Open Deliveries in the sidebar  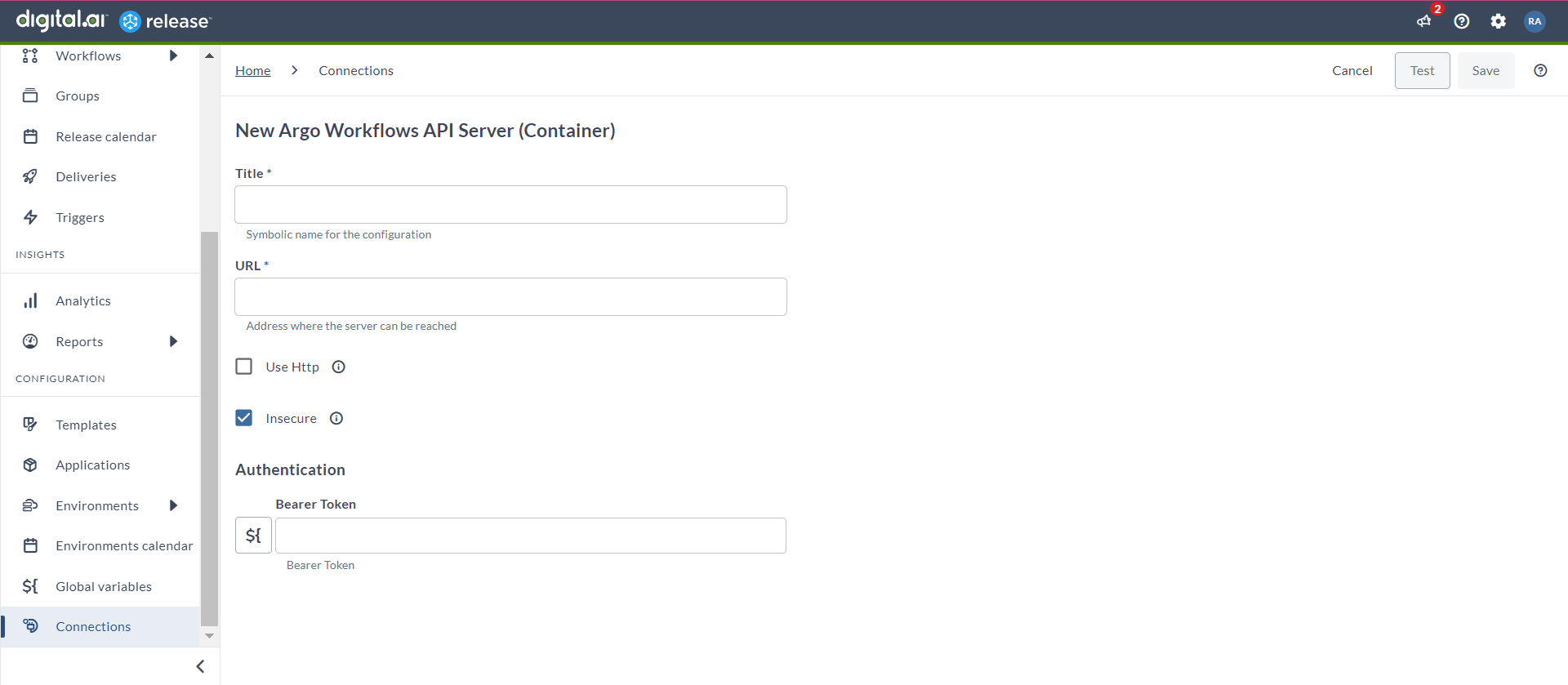tap(86, 176)
